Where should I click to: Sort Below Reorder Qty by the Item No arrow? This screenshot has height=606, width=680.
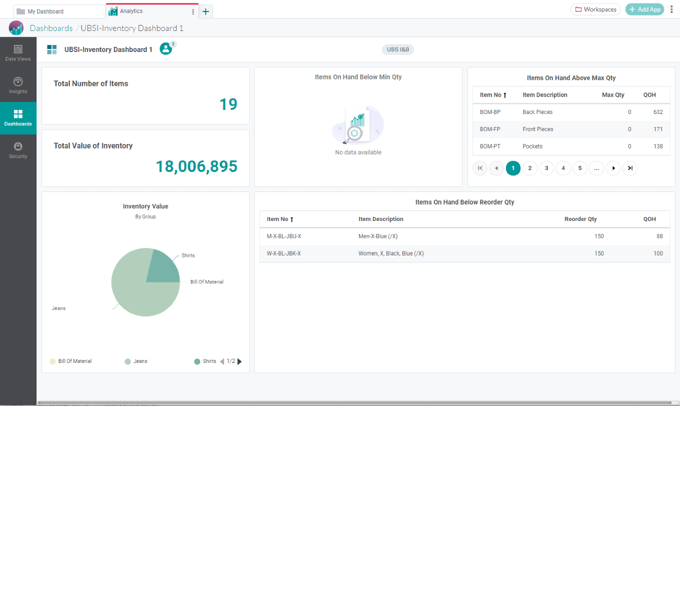(292, 219)
